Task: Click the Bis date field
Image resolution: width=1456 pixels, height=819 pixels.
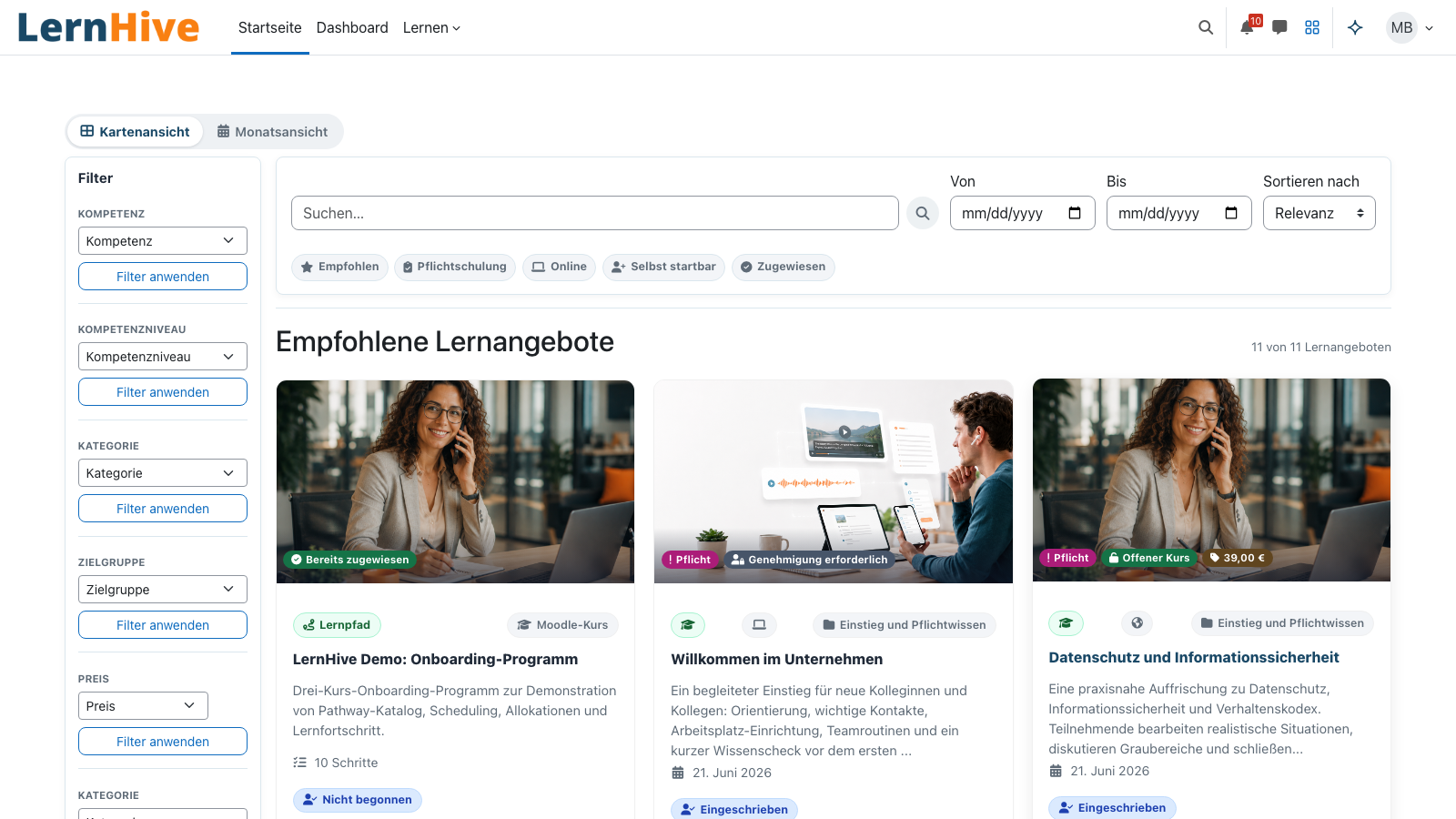Action: click(x=1179, y=213)
